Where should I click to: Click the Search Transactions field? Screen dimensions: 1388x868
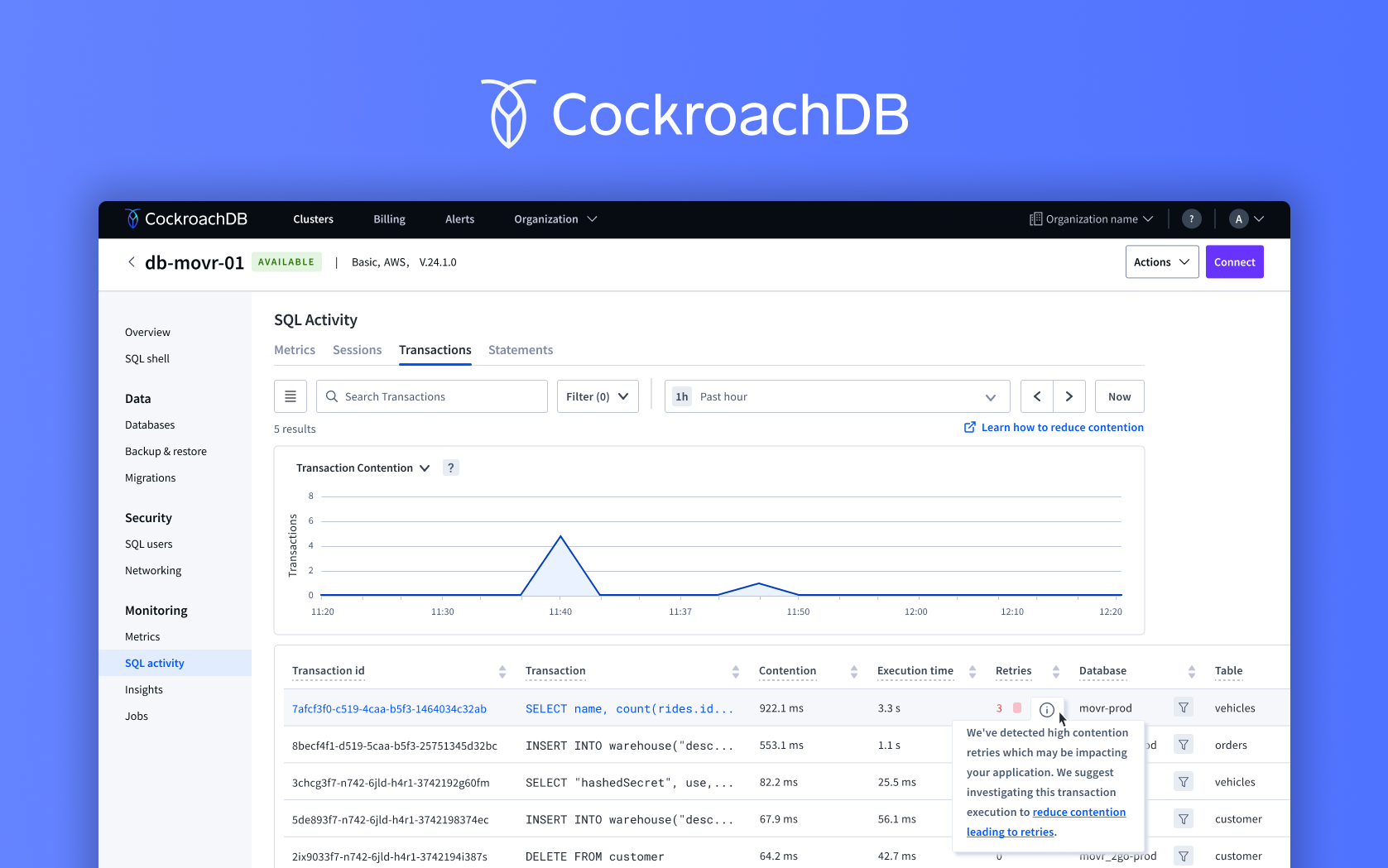(x=432, y=396)
